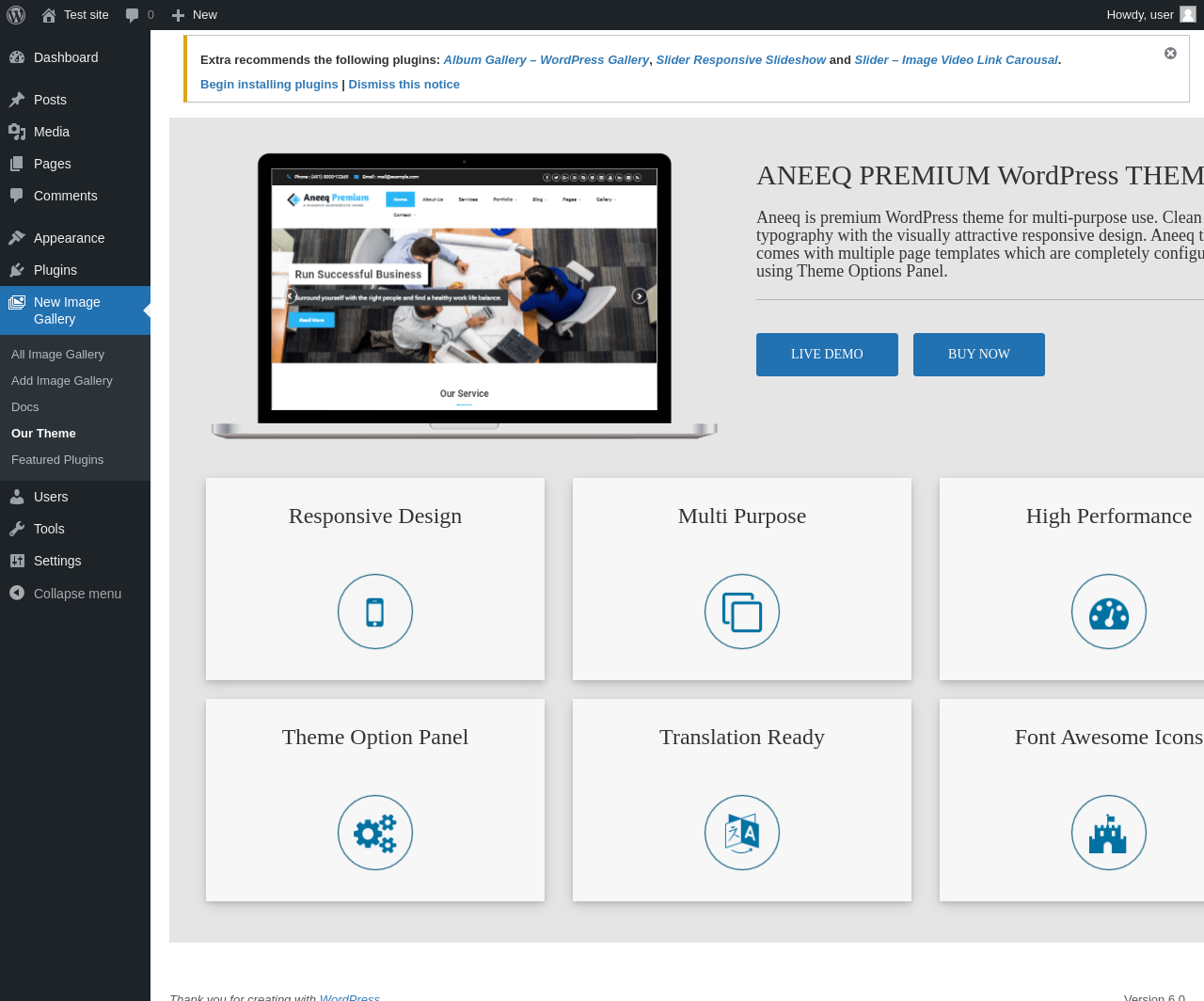Click the WordPress footer link

[350, 997]
